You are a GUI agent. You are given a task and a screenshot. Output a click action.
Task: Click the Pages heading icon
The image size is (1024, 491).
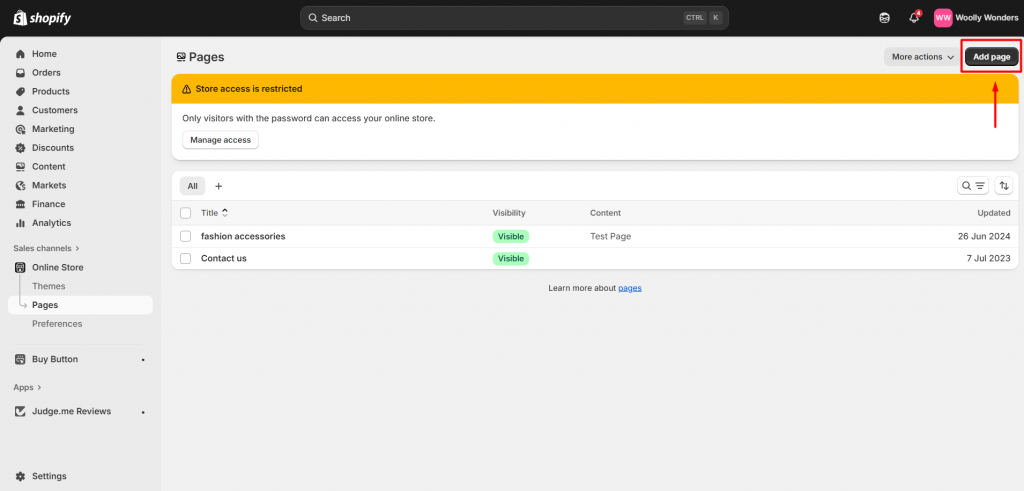click(x=182, y=57)
